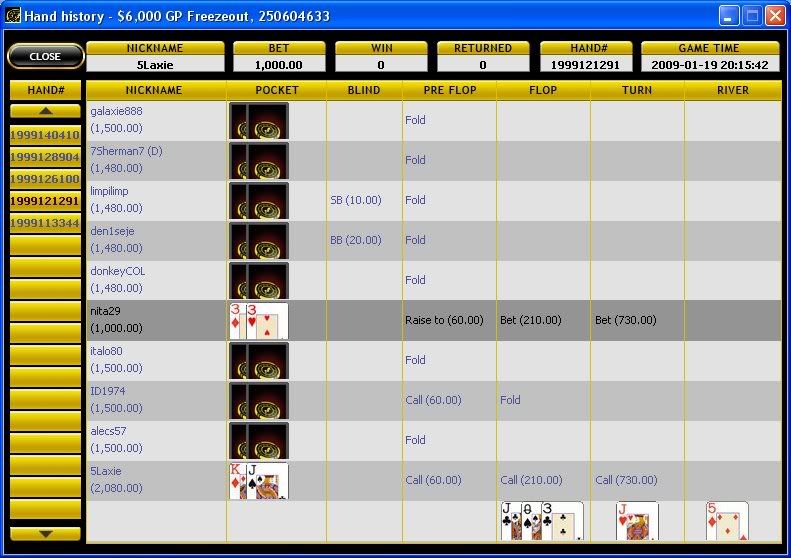Click ID1974's face-down pocket cards
Screen dimensions: 791x558
pyautogui.click(x=259, y=401)
